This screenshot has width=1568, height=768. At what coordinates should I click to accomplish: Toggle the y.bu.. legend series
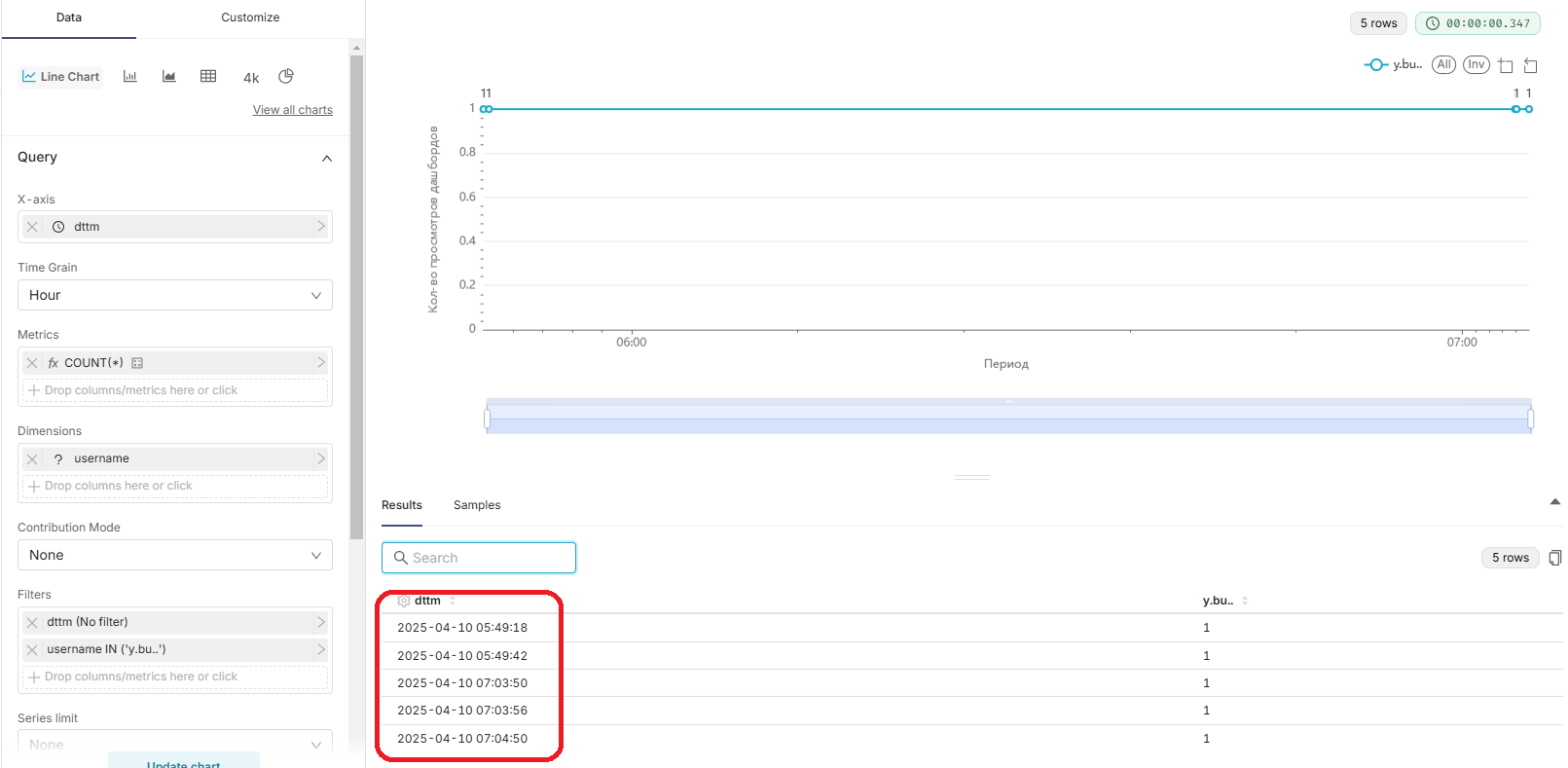[1393, 64]
